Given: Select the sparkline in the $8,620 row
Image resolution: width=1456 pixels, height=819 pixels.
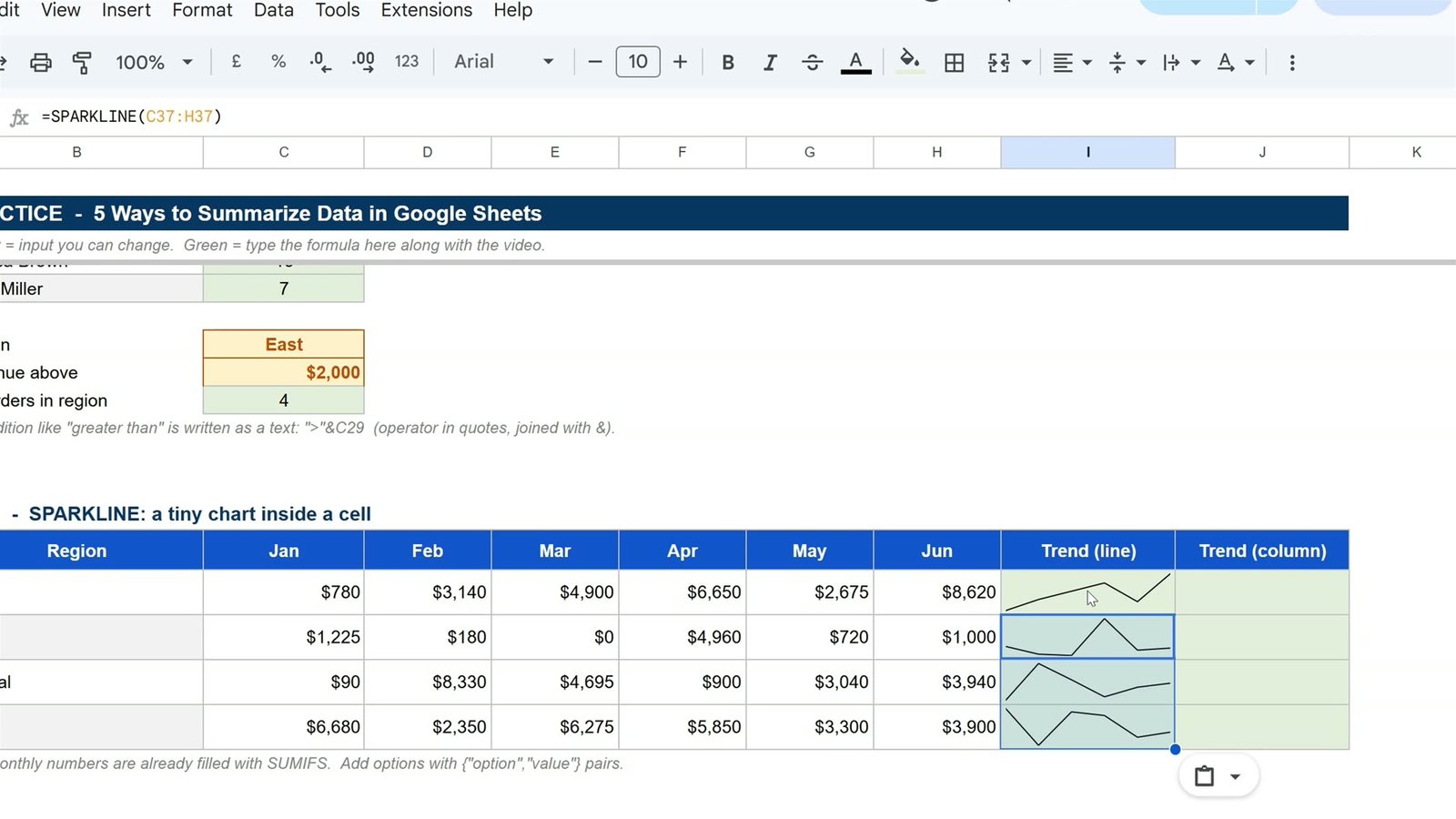Looking at the screenshot, I should pos(1088,592).
